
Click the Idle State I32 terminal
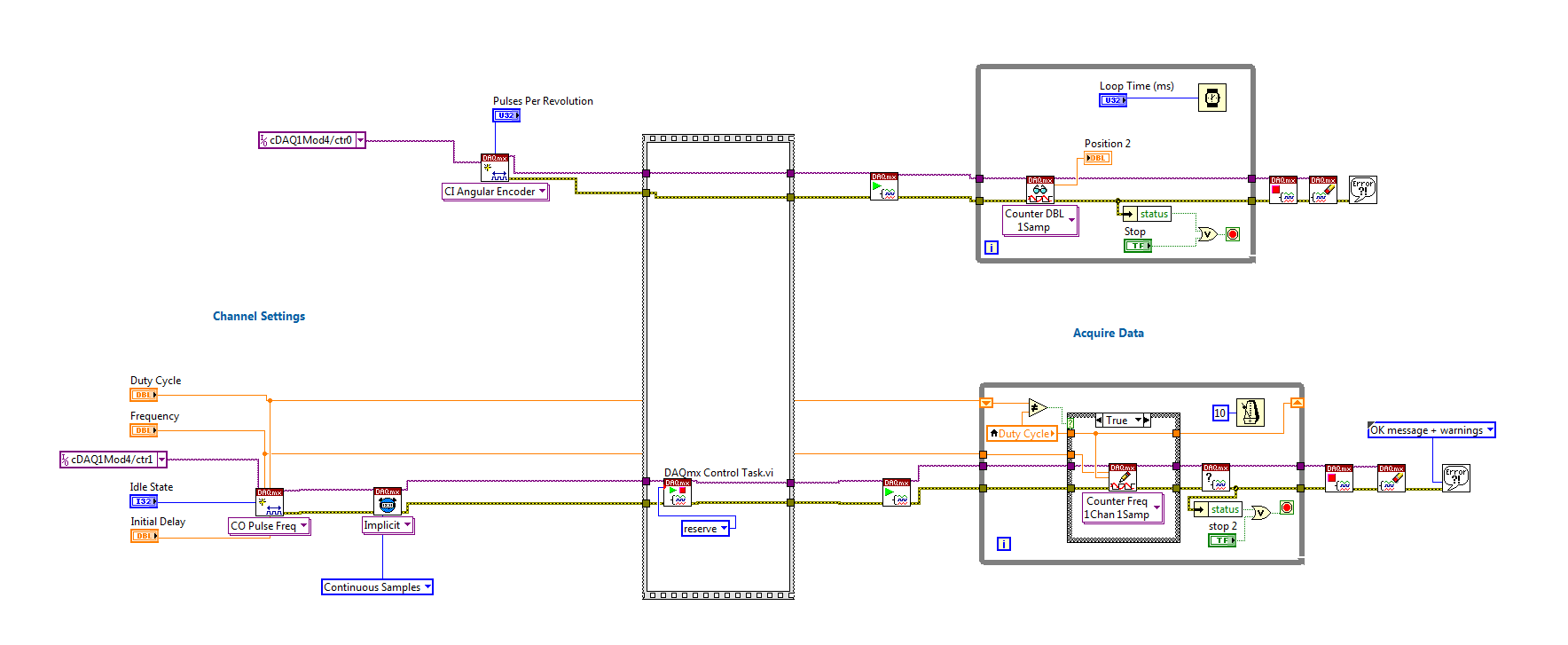point(144,501)
